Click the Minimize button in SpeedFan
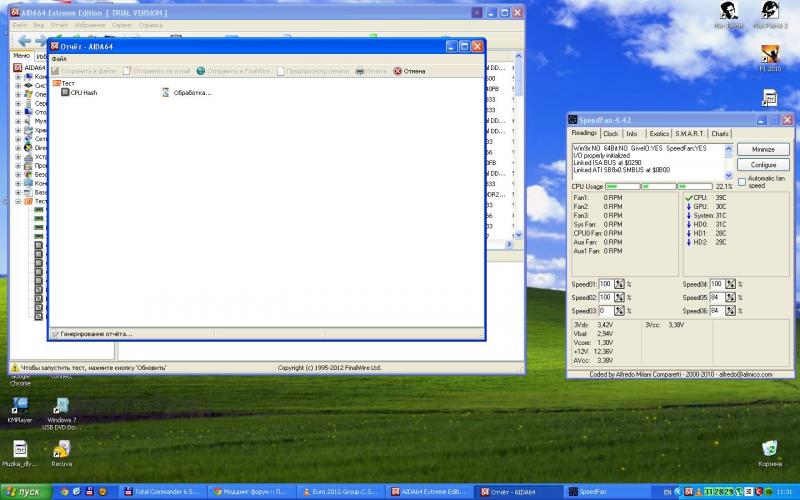This screenshot has height=500, width=800. [x=763, y=149]
